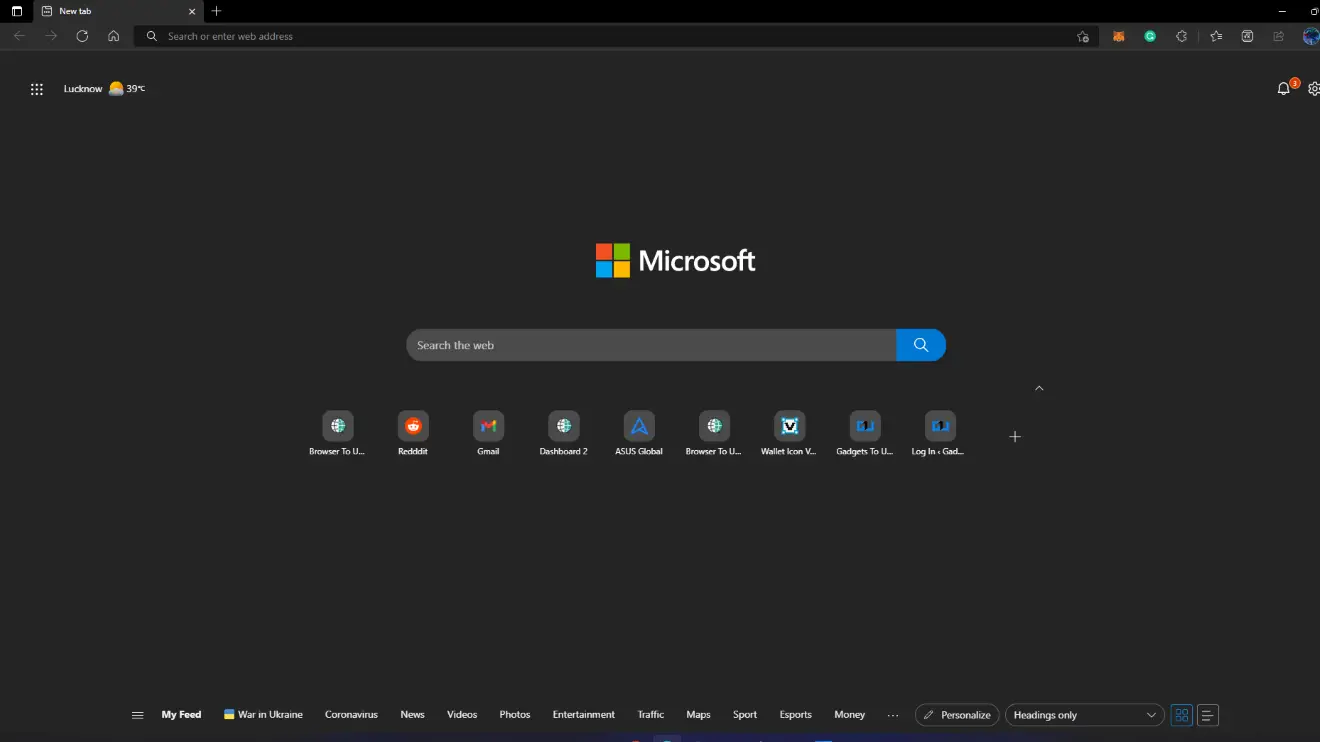Open the app launcher grid icon
The image size is (1320, 742).
[37, 89]
